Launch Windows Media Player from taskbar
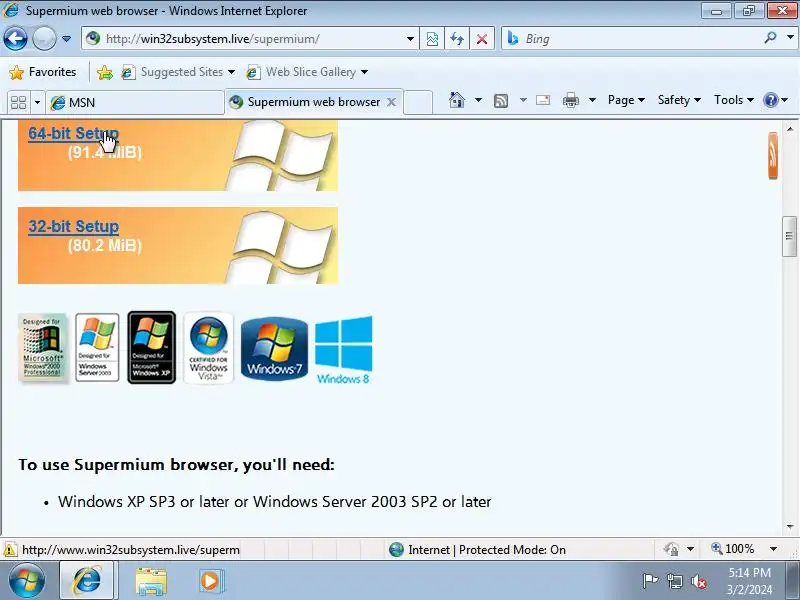This screenshot has width=800, height=600. point(210,581)
